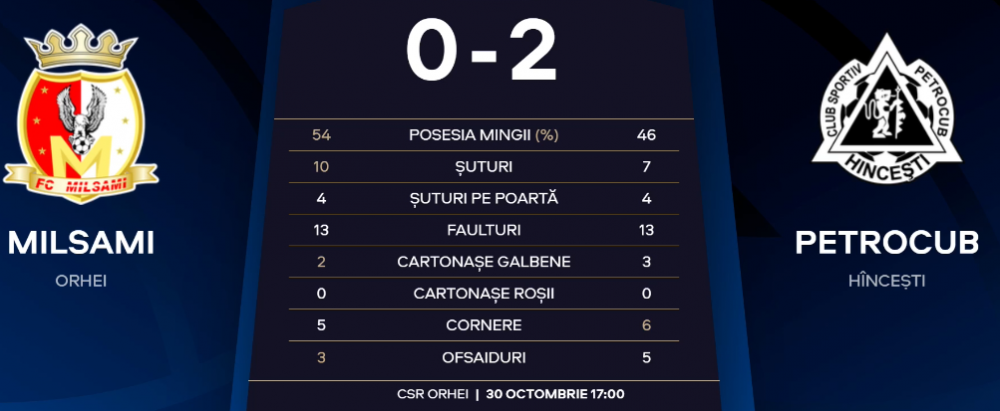Click the CORNERE statistic label

(x=483, y=325)
